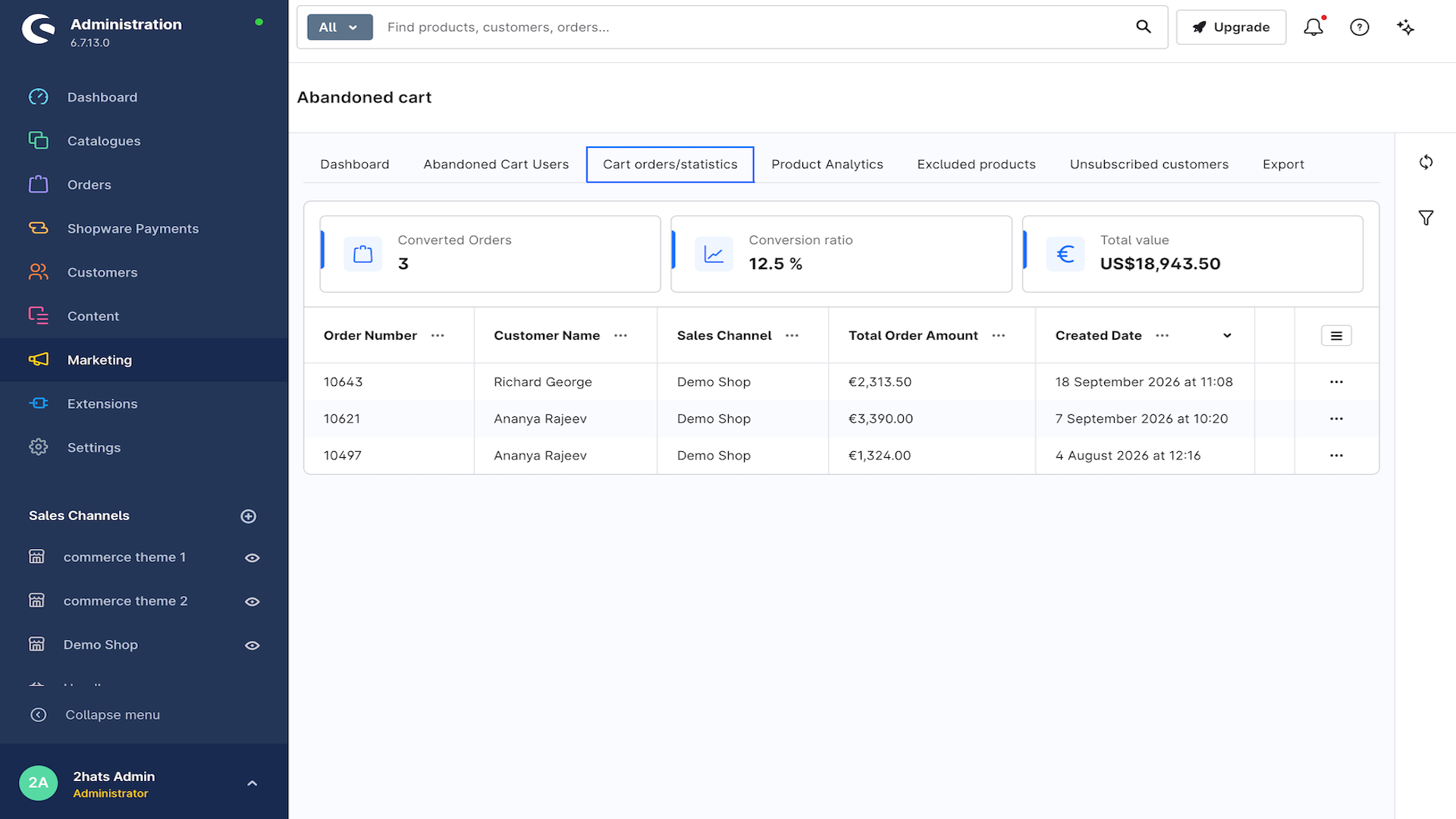Open row actions for order 10621

tap(1336, 419)
